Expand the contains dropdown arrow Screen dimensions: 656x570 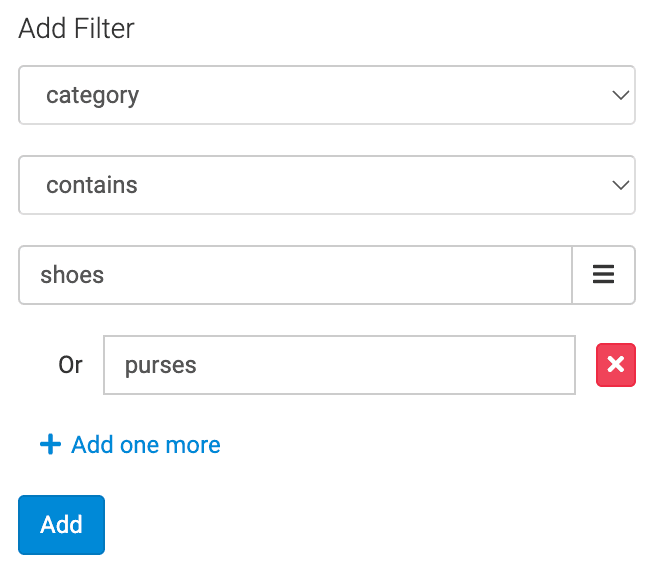click(620, 185)
